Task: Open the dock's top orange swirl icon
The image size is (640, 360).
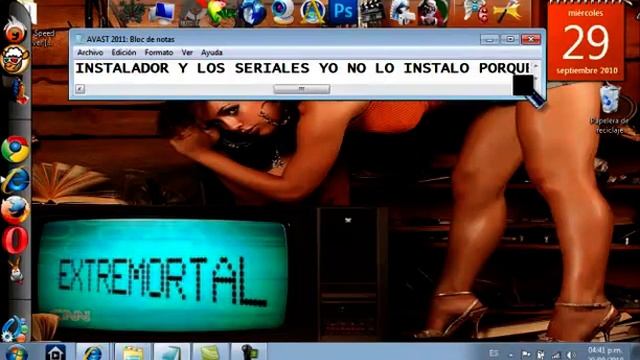Action: (15, 30)
